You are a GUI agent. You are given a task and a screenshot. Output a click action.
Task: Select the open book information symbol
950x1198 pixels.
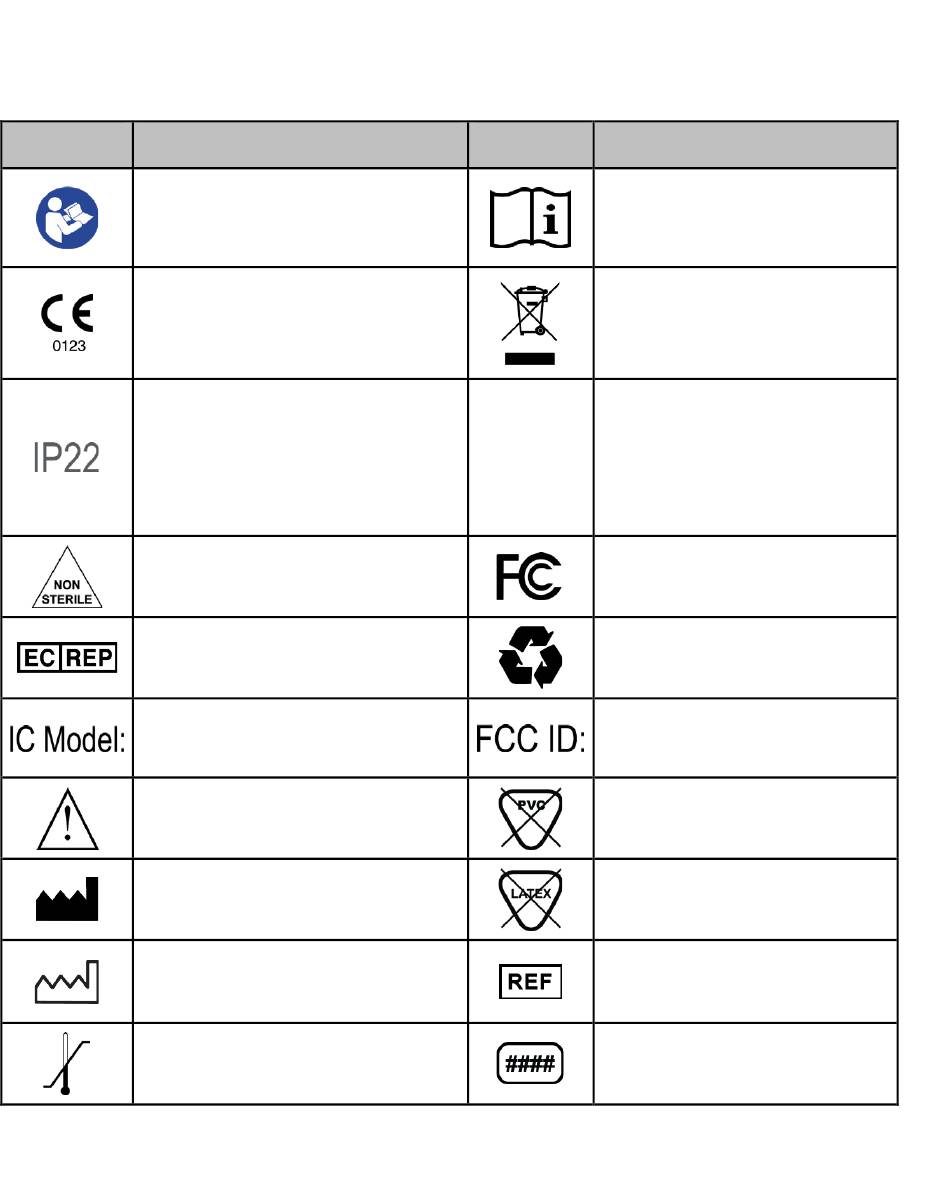[x=530, y=218]
